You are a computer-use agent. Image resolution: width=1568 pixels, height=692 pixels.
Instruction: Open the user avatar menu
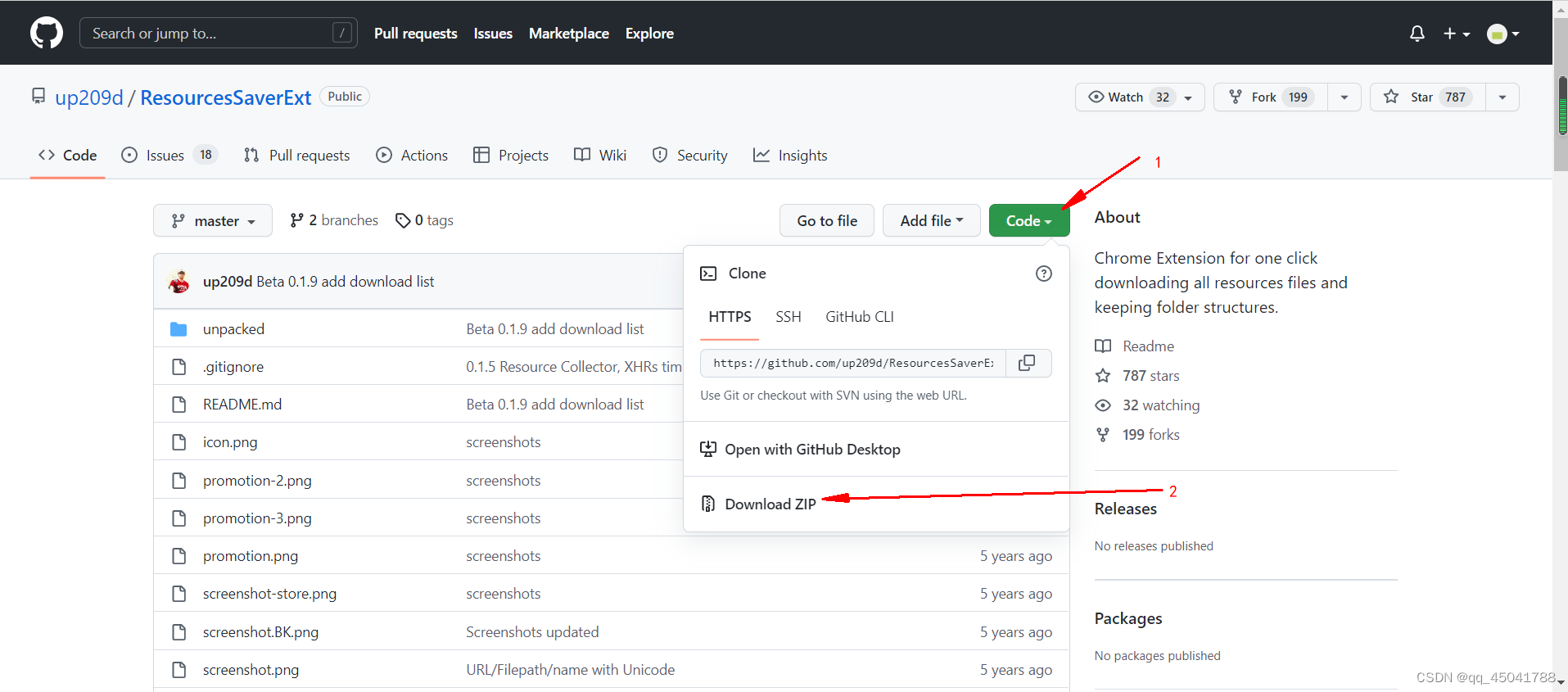[x=1503, y=34]
